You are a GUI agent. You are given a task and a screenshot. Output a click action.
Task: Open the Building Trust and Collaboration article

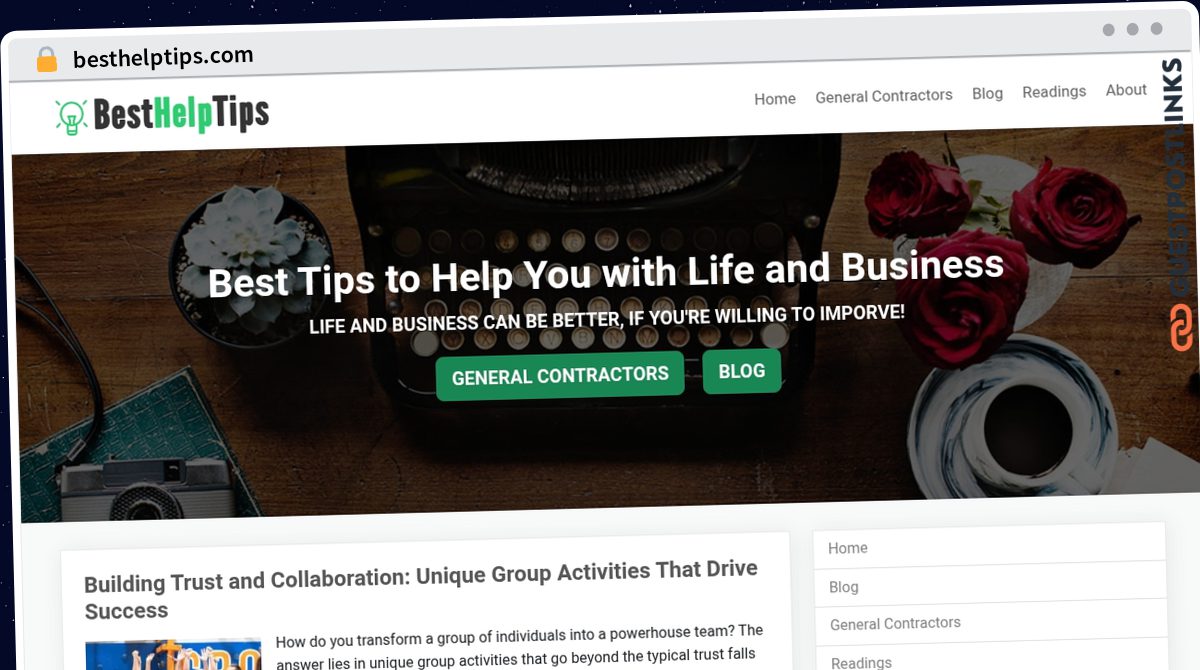421,591
